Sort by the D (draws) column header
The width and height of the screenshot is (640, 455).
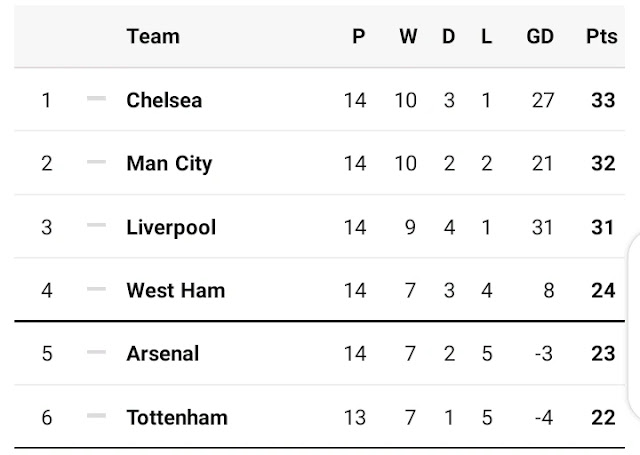pyautogui.click(x=449, y=36)
